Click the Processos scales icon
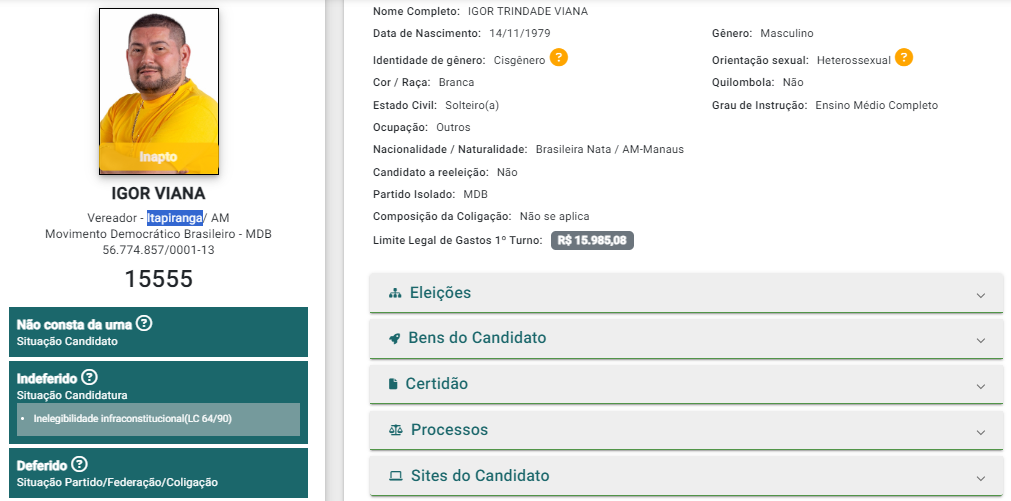1011x501 pixels. tap(396, 430)
